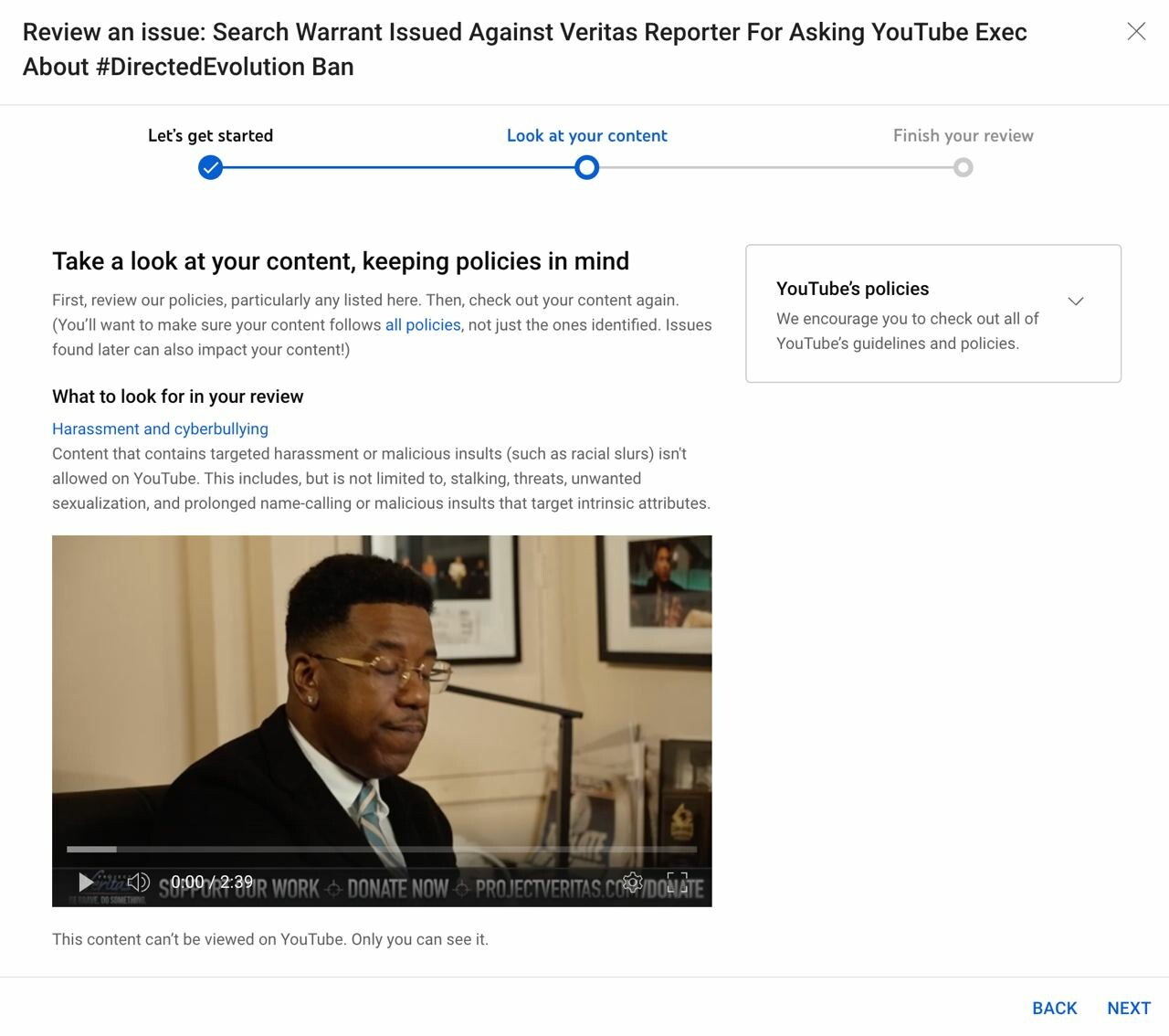Screen dimensions: 1169x1036
Task: Click the final gray step circle
Action: click(x=964, y=168)
